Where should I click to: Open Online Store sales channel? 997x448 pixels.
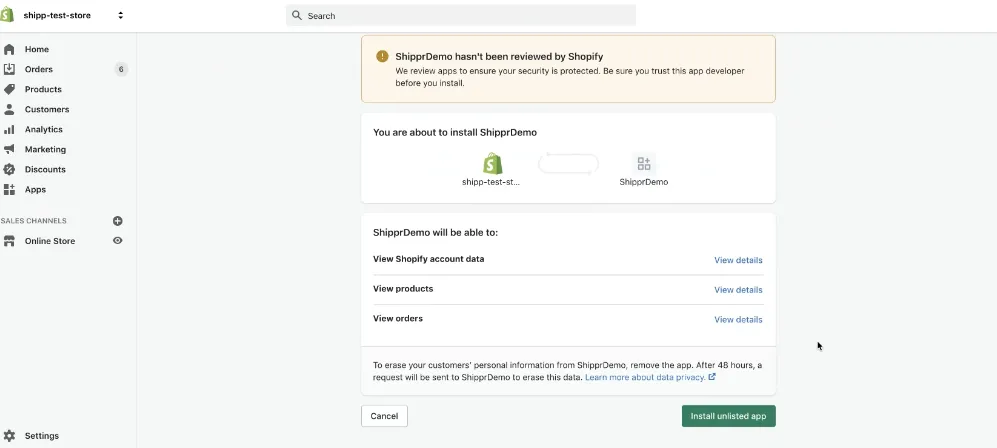point(50,241)
